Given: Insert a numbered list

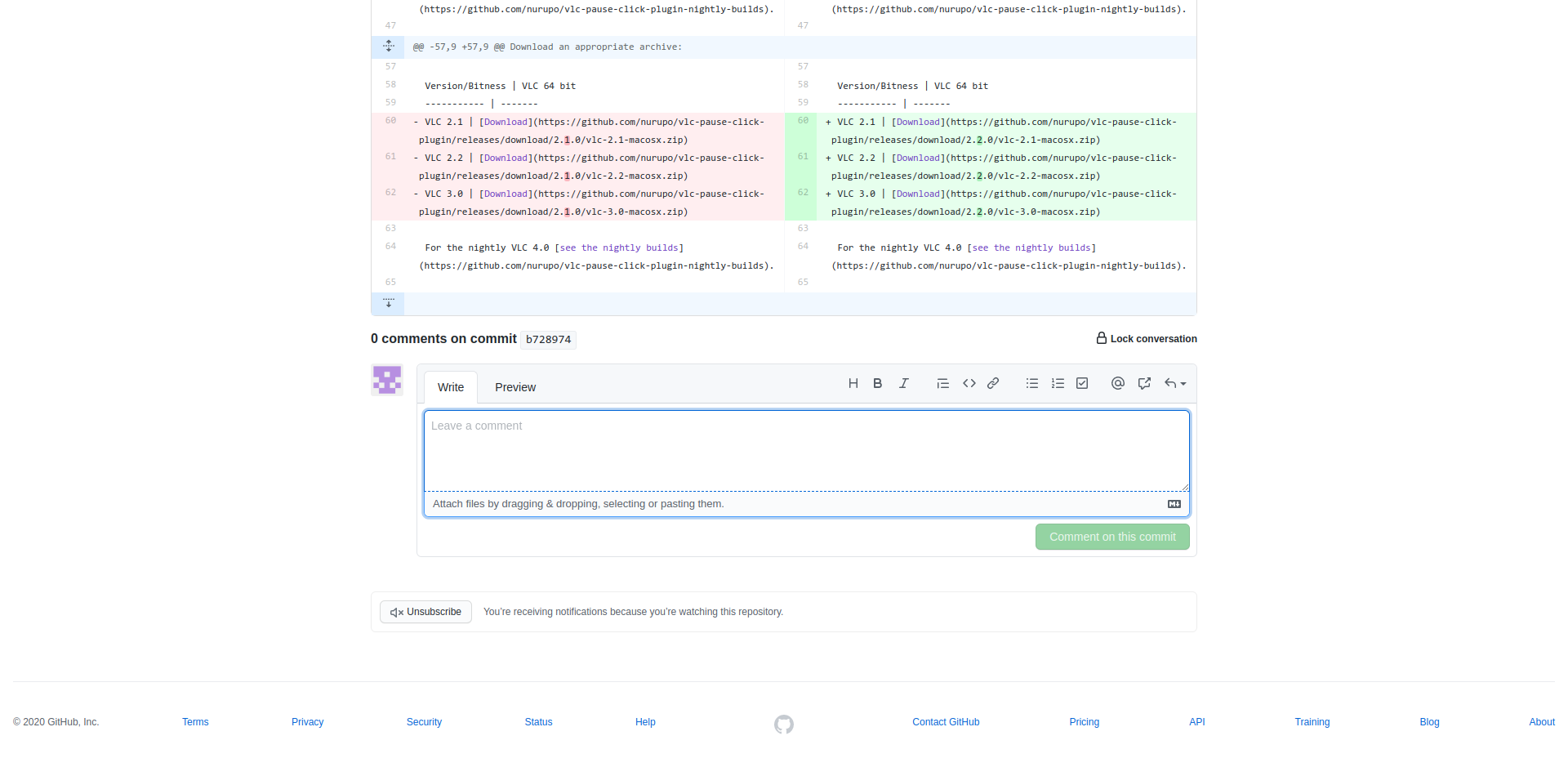Looking at the screenshot, I should pos(1058,383).
